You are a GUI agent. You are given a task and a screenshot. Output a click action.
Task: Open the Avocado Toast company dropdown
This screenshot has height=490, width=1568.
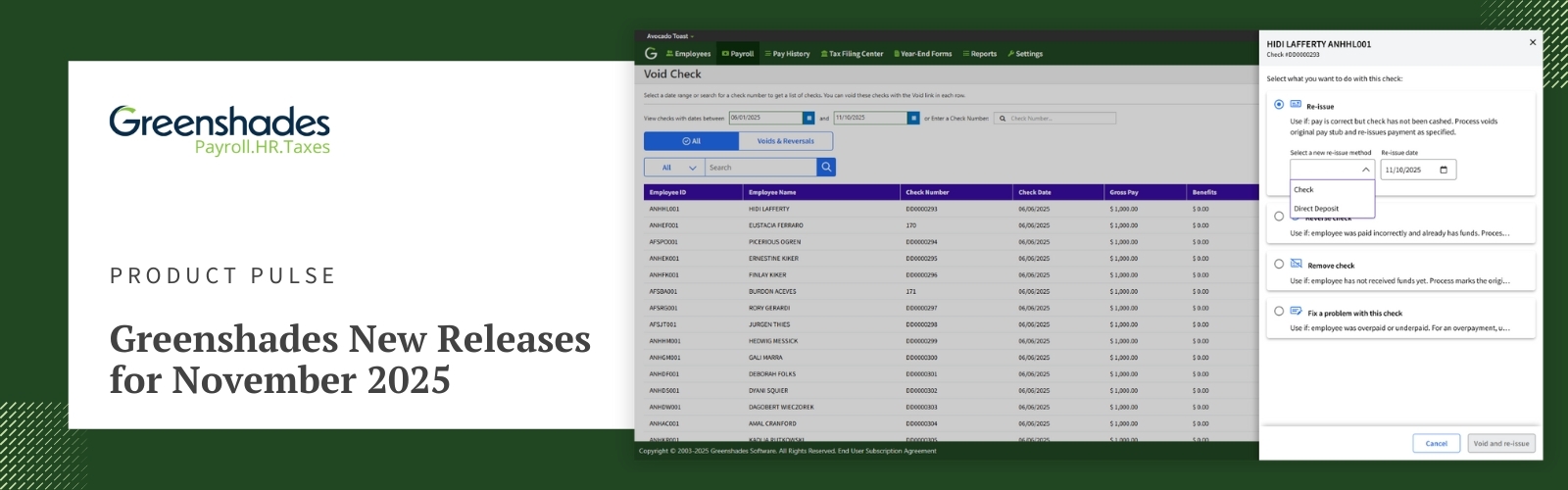[670, 36]
